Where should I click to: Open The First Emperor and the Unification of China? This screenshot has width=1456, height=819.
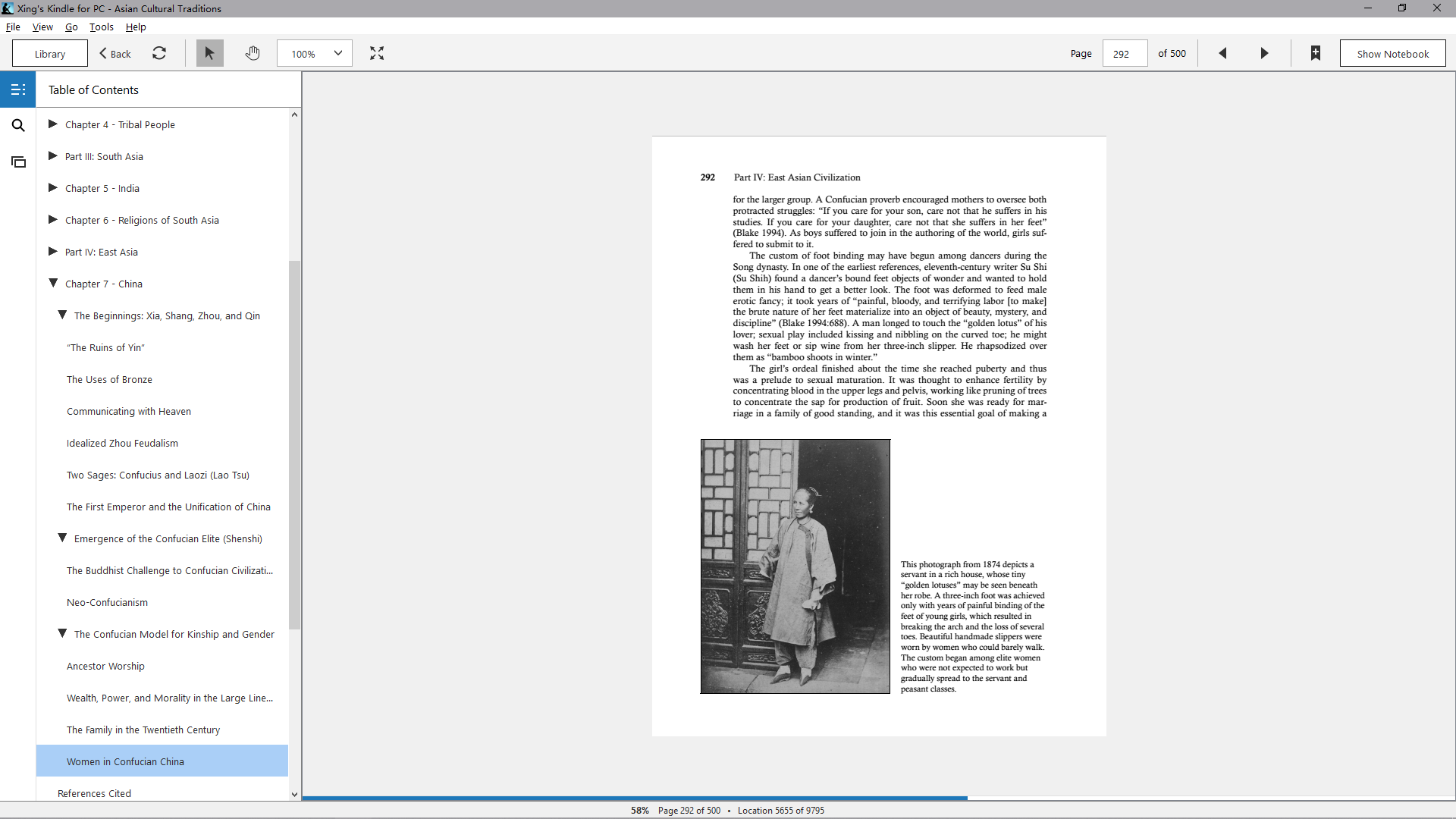pos(168,507)
